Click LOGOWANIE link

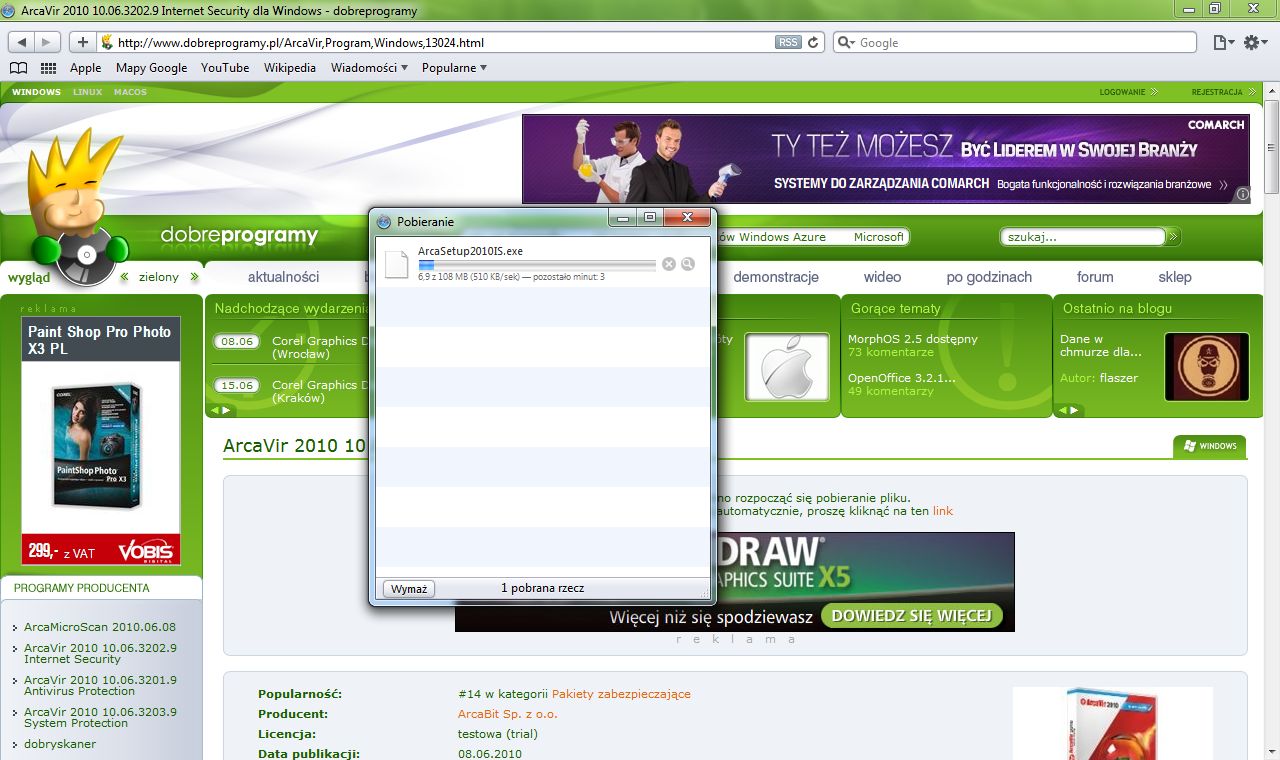pos(1128,92)
